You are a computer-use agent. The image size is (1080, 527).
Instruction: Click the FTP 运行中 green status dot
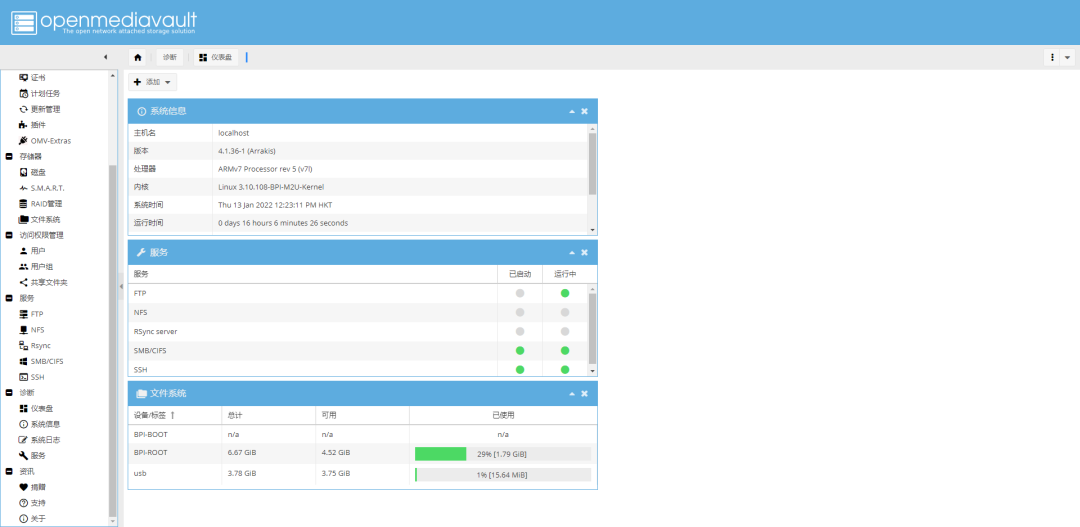coord(565,293)
